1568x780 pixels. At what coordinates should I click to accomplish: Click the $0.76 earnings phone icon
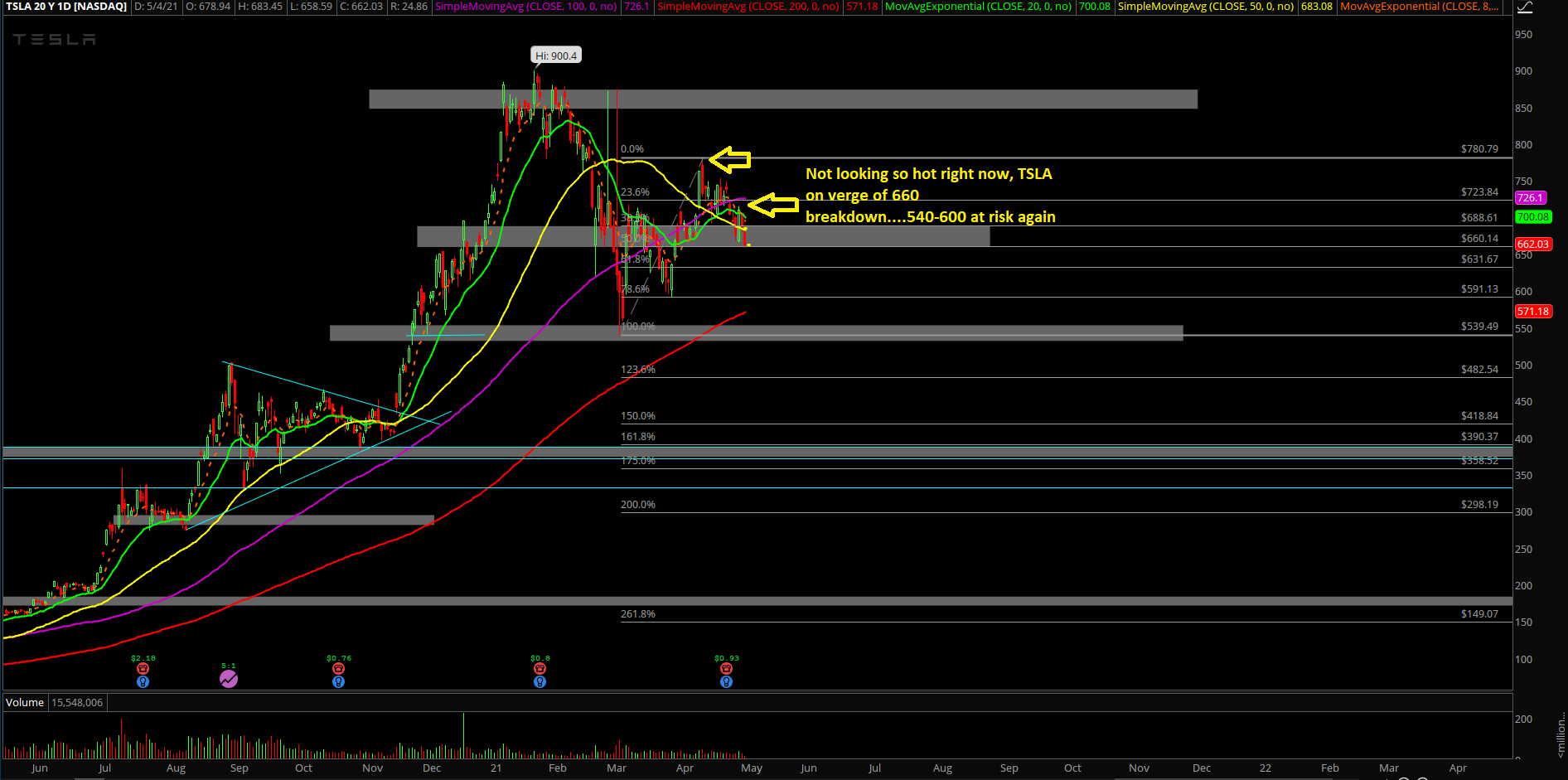pyautogui.click(x=338, y=668)
